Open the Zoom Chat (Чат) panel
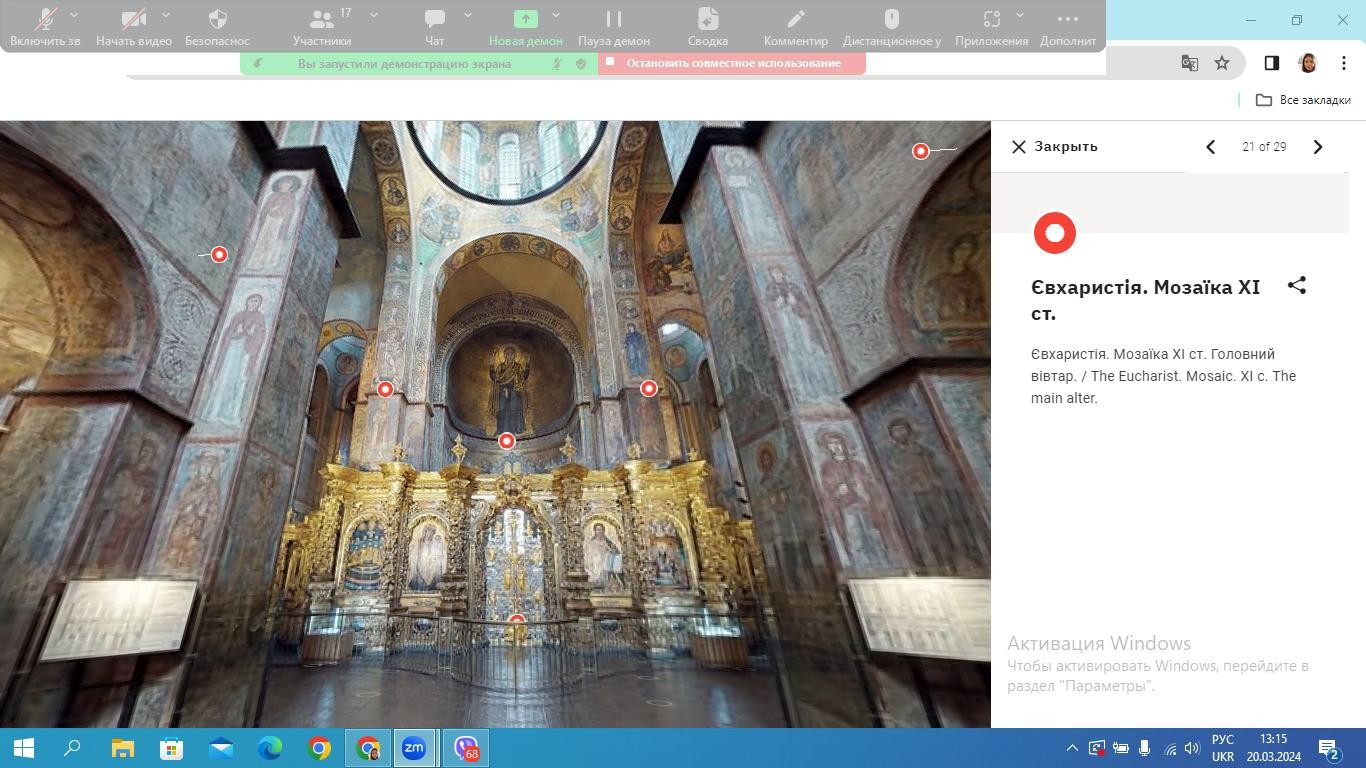 click(x=434, y=26)
